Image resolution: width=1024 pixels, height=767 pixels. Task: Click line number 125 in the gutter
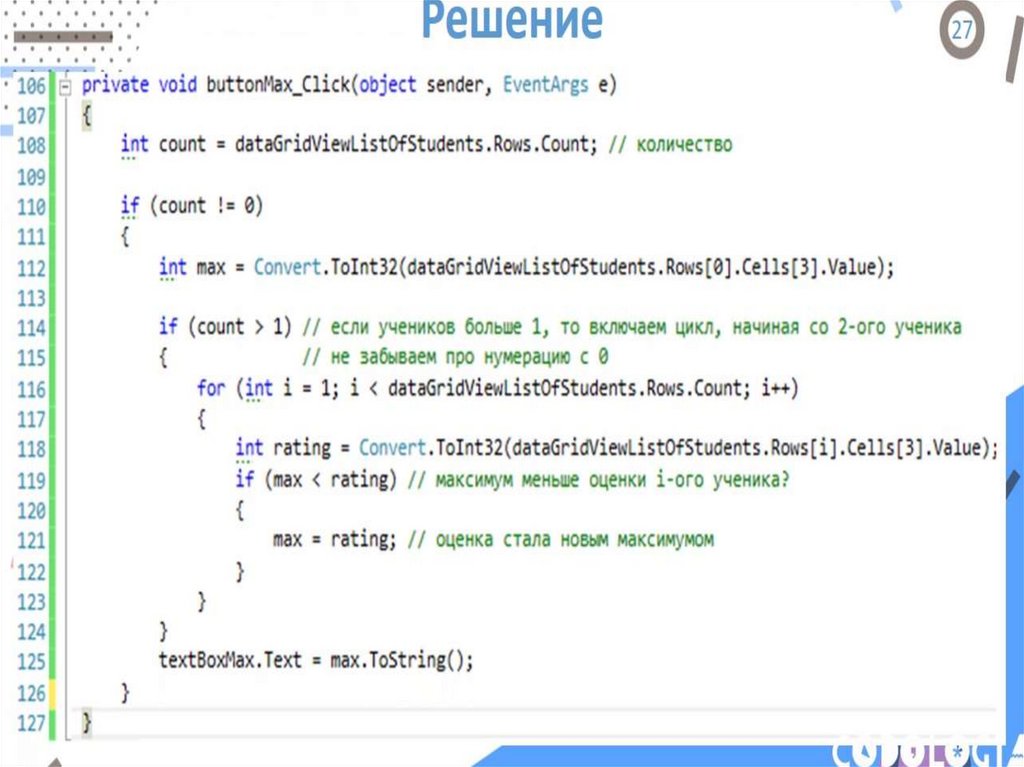pyautogui.click(x=32, y=661)
